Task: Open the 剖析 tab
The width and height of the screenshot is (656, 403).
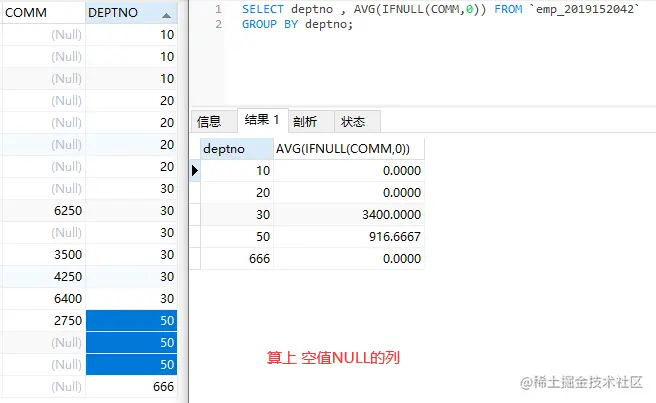Action: pos(311,122)
